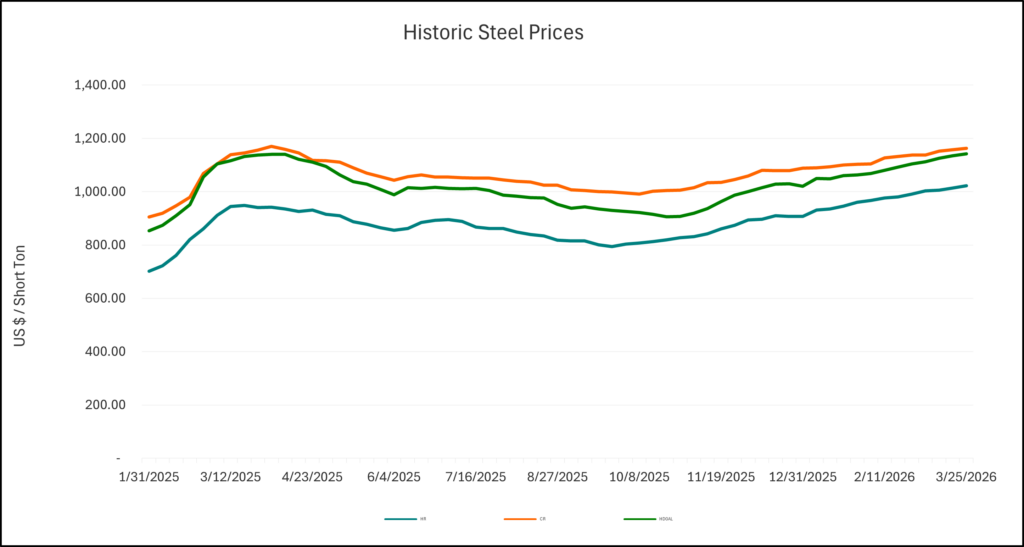Click the "Historic Steel Prices" chart title
The image size is (1024, 547).
coord(493,32)
